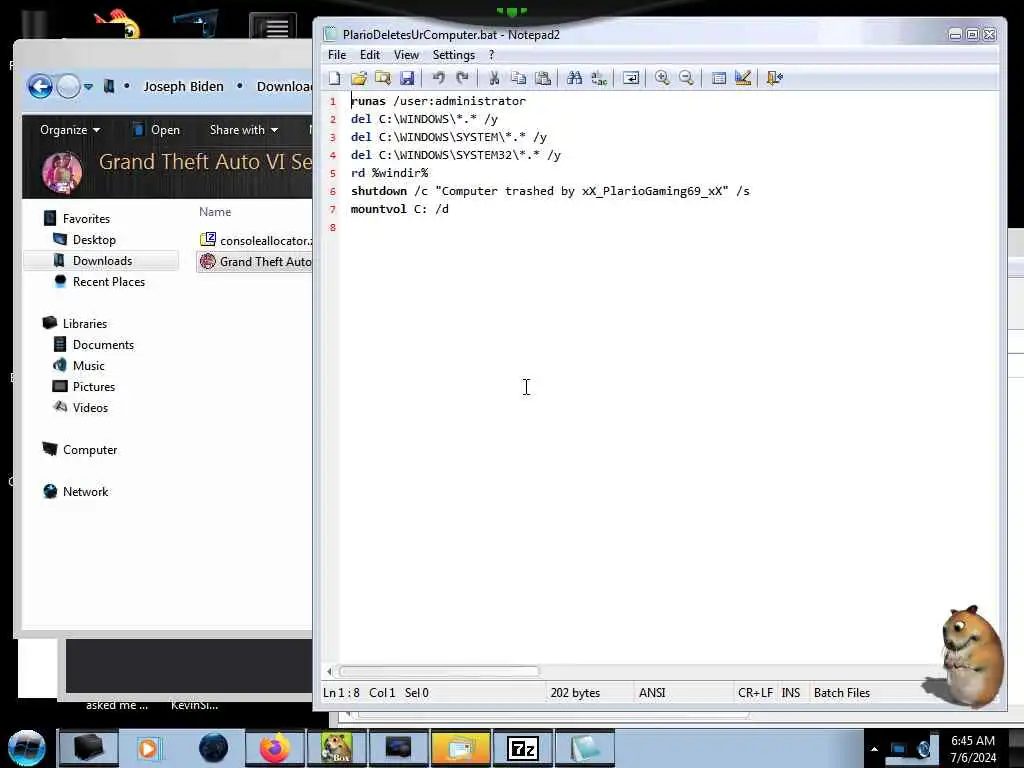Open the Windows Start orb

(x=27, y=748)
